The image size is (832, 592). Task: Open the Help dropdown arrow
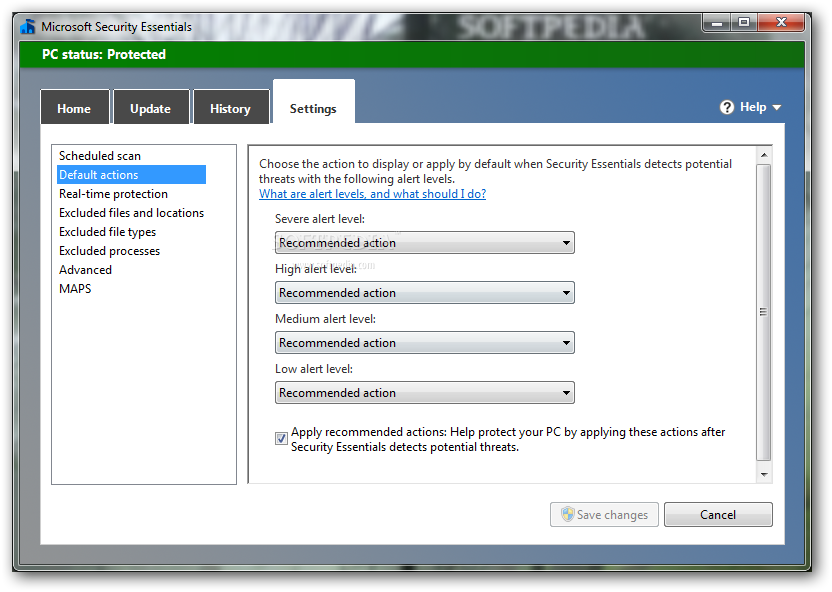tap(776, 108)
